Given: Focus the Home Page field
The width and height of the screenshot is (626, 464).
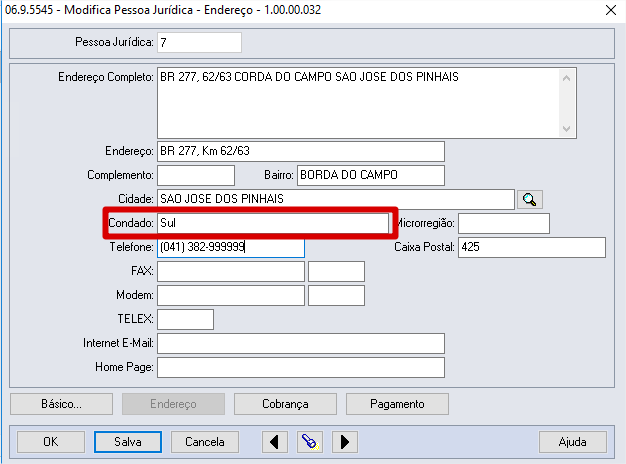Looking at the screenshot, I should coord(301,367).
